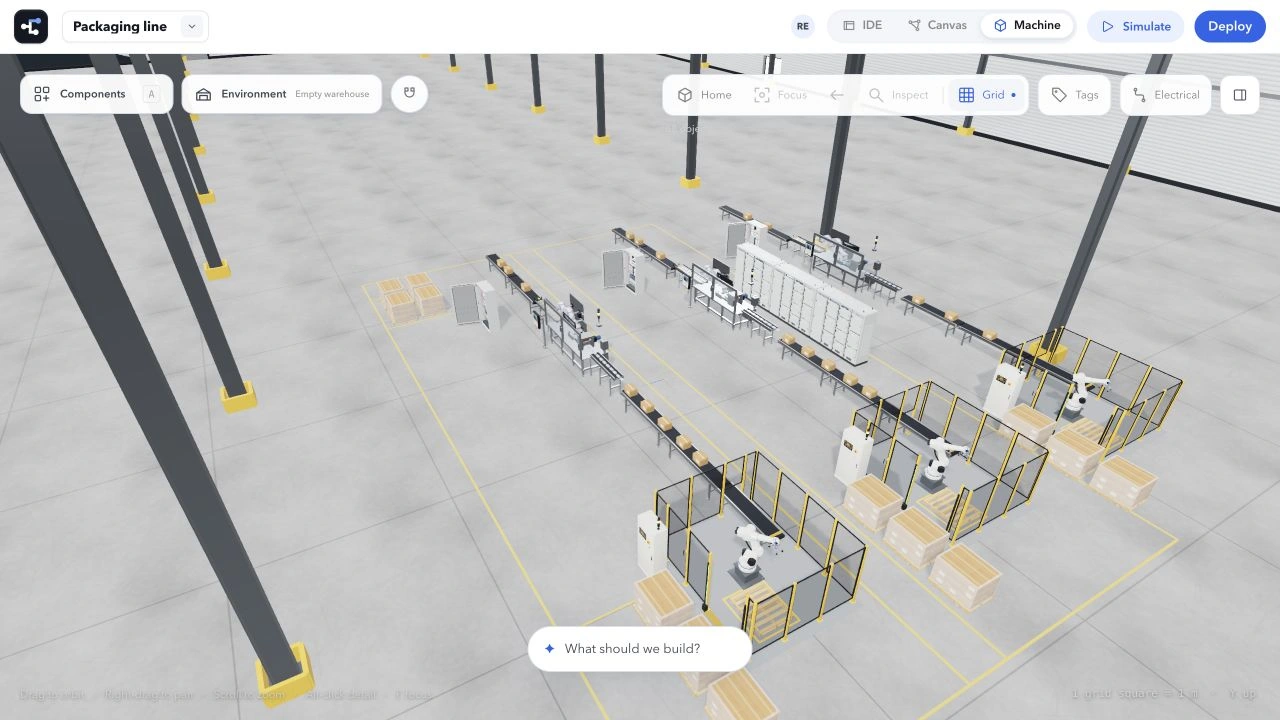Switch to the Canvas tab
Viewport: 1280px width, 720px height.
(x=937, y=26)
